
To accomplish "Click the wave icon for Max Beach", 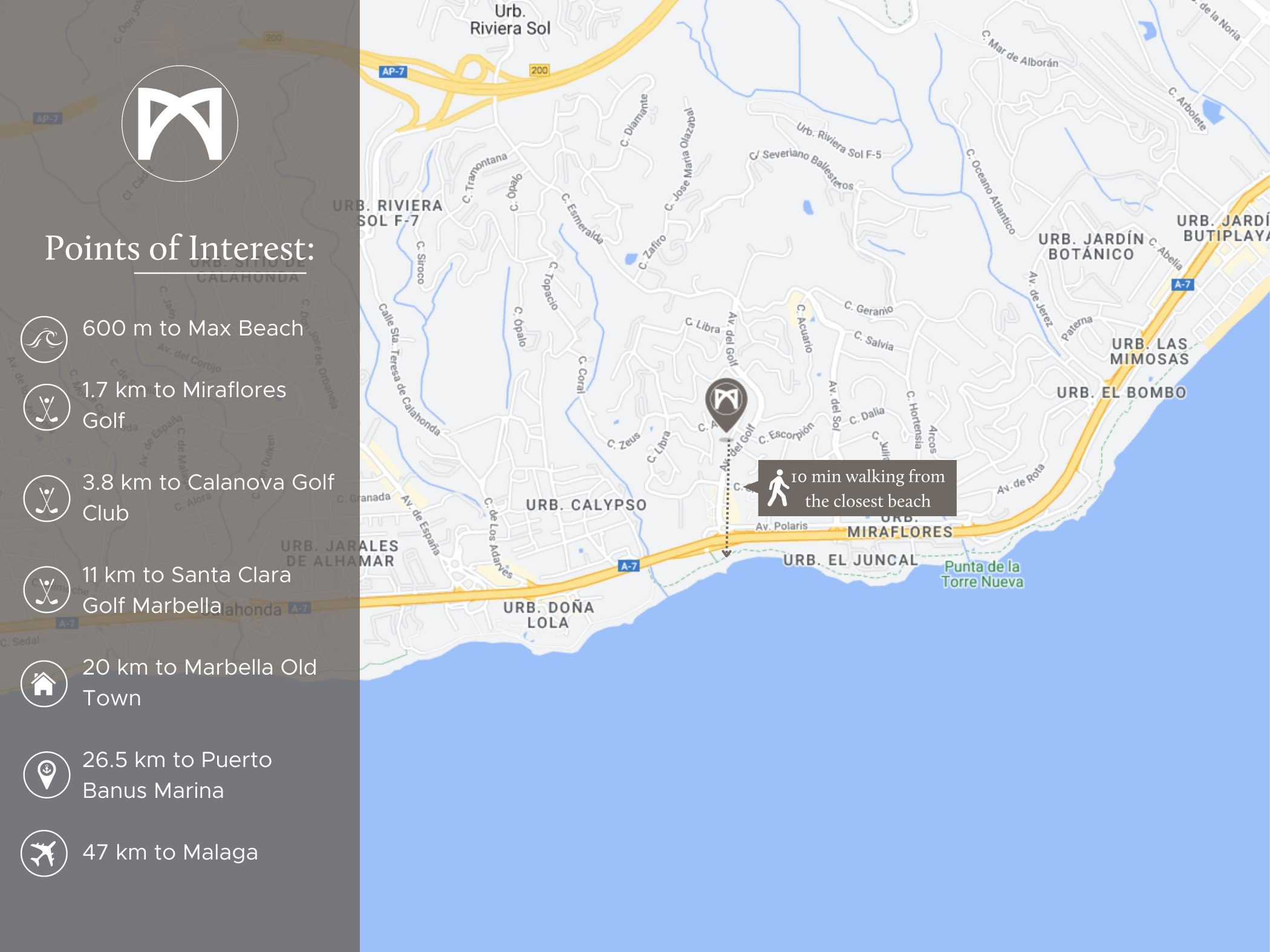I will 44,339.
